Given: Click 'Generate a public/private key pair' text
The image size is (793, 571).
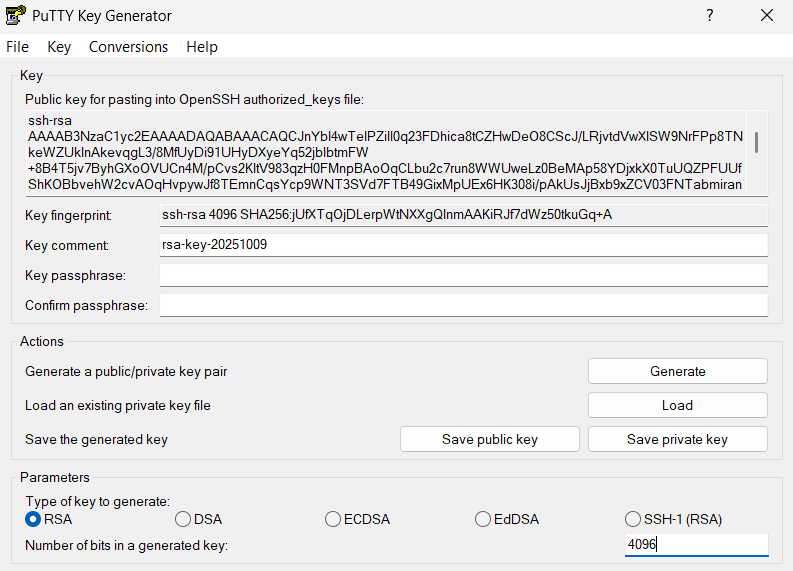Looking at the screenshot, I should tap(126, 372).
